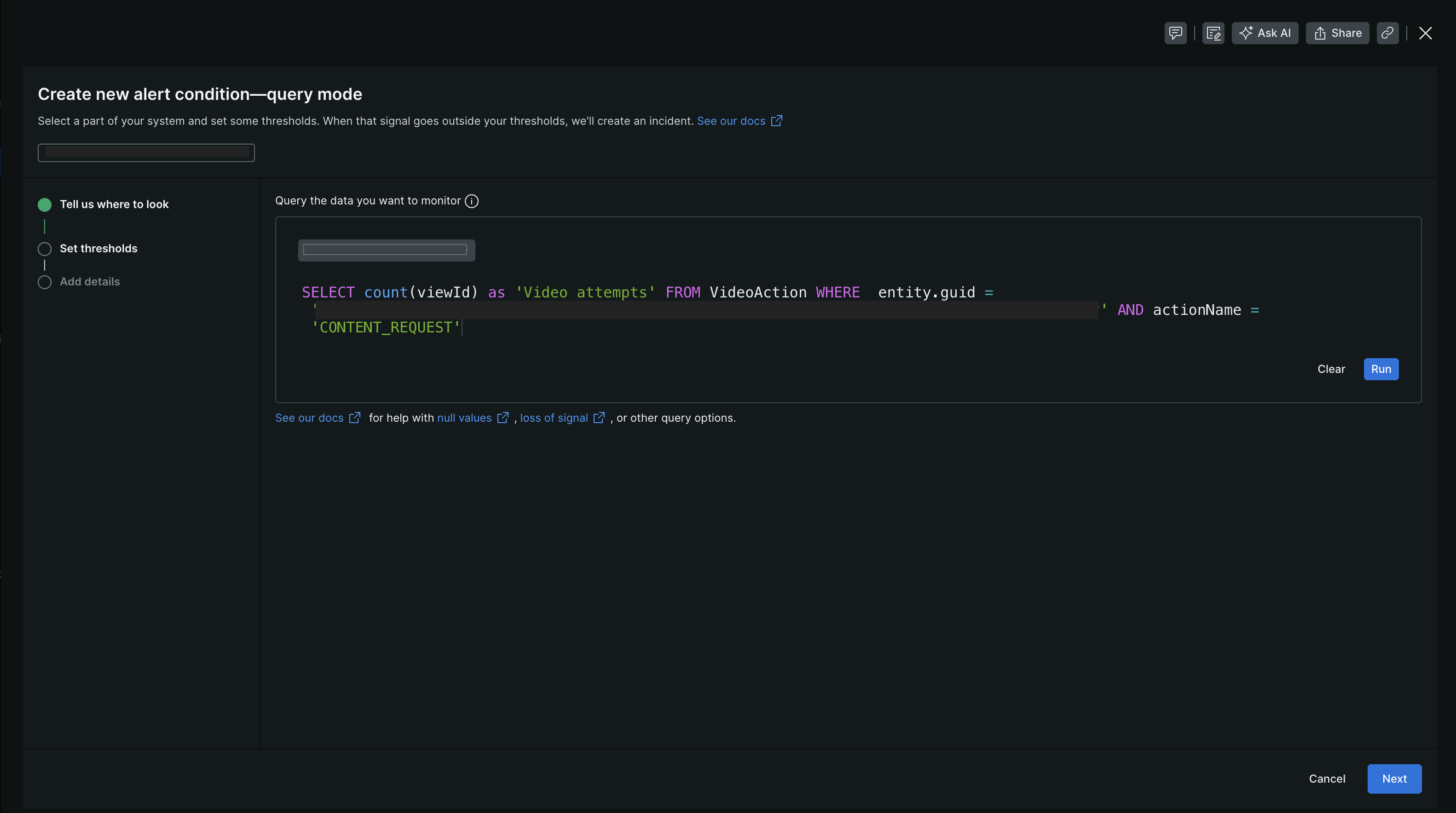Open the account selector above the query
Screen dimensions: 1456x813
[386, 250]
